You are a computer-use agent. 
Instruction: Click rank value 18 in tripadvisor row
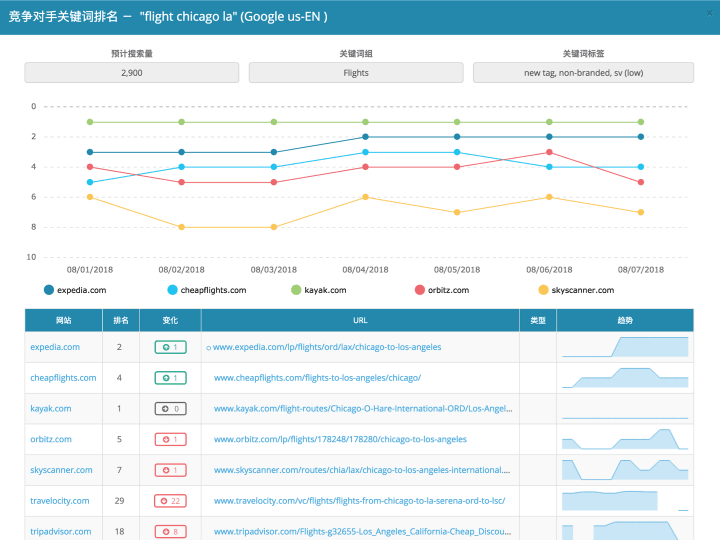pyautogui.click(x=119, y=532)
